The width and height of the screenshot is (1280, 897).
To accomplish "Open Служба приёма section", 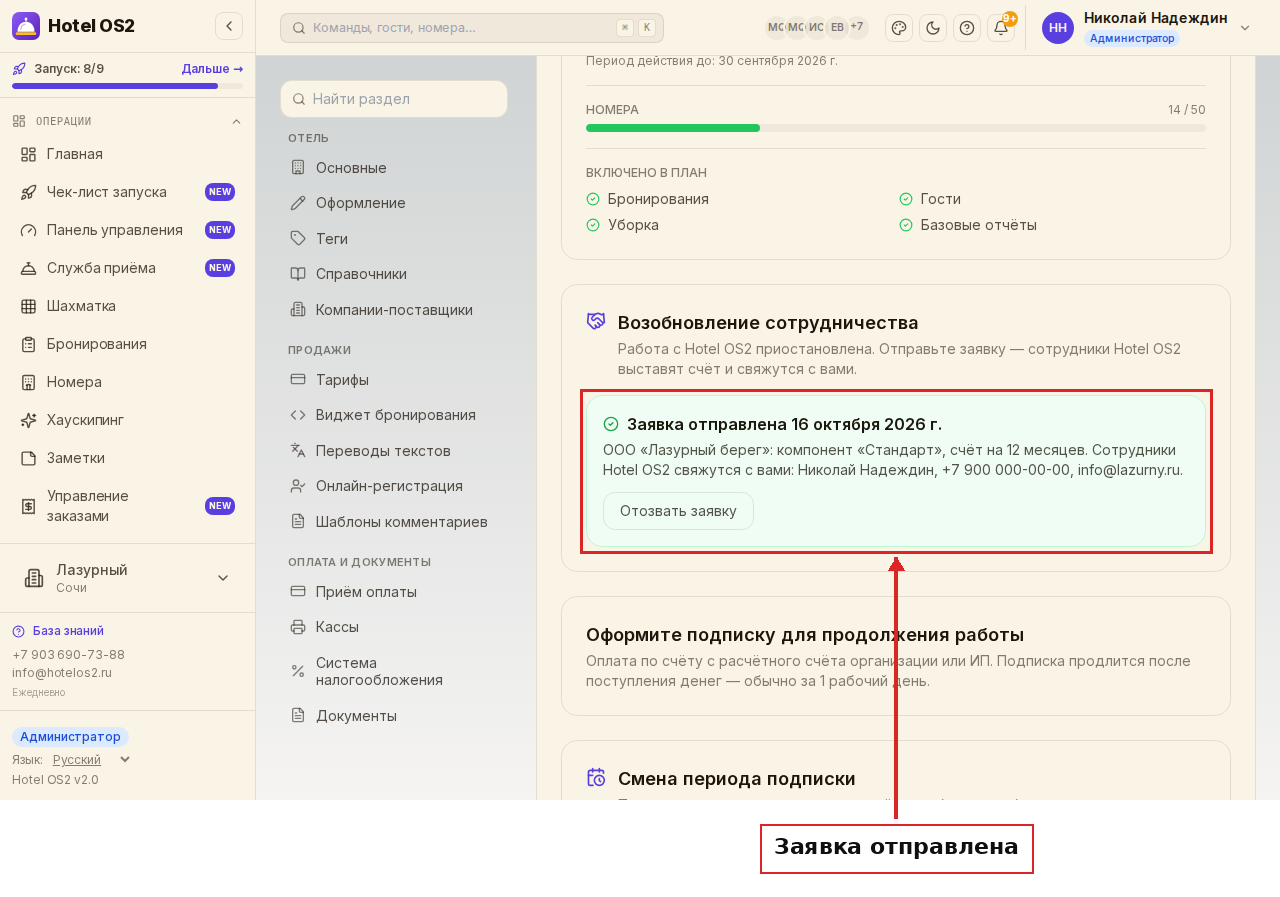I will [x=127, y=268].
